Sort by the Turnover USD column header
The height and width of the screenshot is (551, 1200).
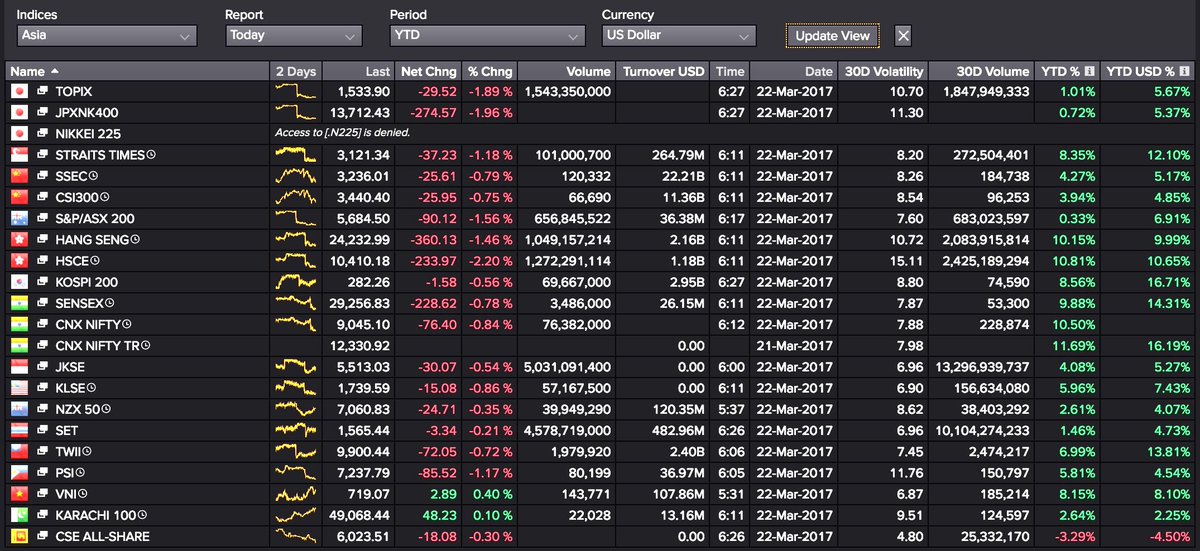(x=663, y=71)
